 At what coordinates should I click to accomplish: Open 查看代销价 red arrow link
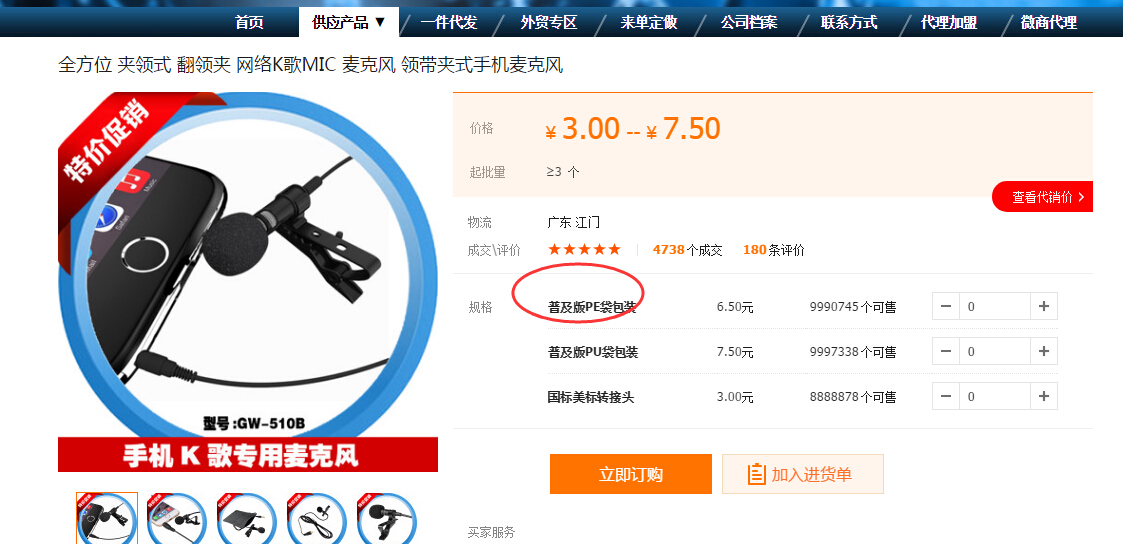point(1043,197)
